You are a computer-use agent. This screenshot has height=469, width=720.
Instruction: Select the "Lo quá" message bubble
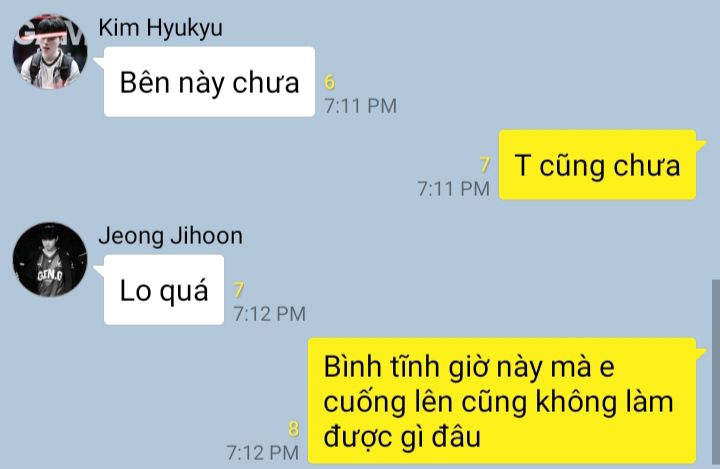click(164, 290)
